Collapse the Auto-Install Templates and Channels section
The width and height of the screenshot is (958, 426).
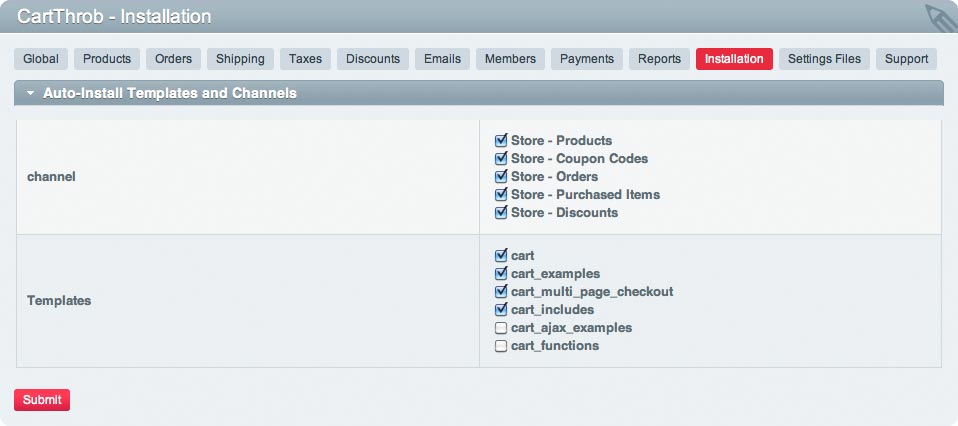click(478, 94)
